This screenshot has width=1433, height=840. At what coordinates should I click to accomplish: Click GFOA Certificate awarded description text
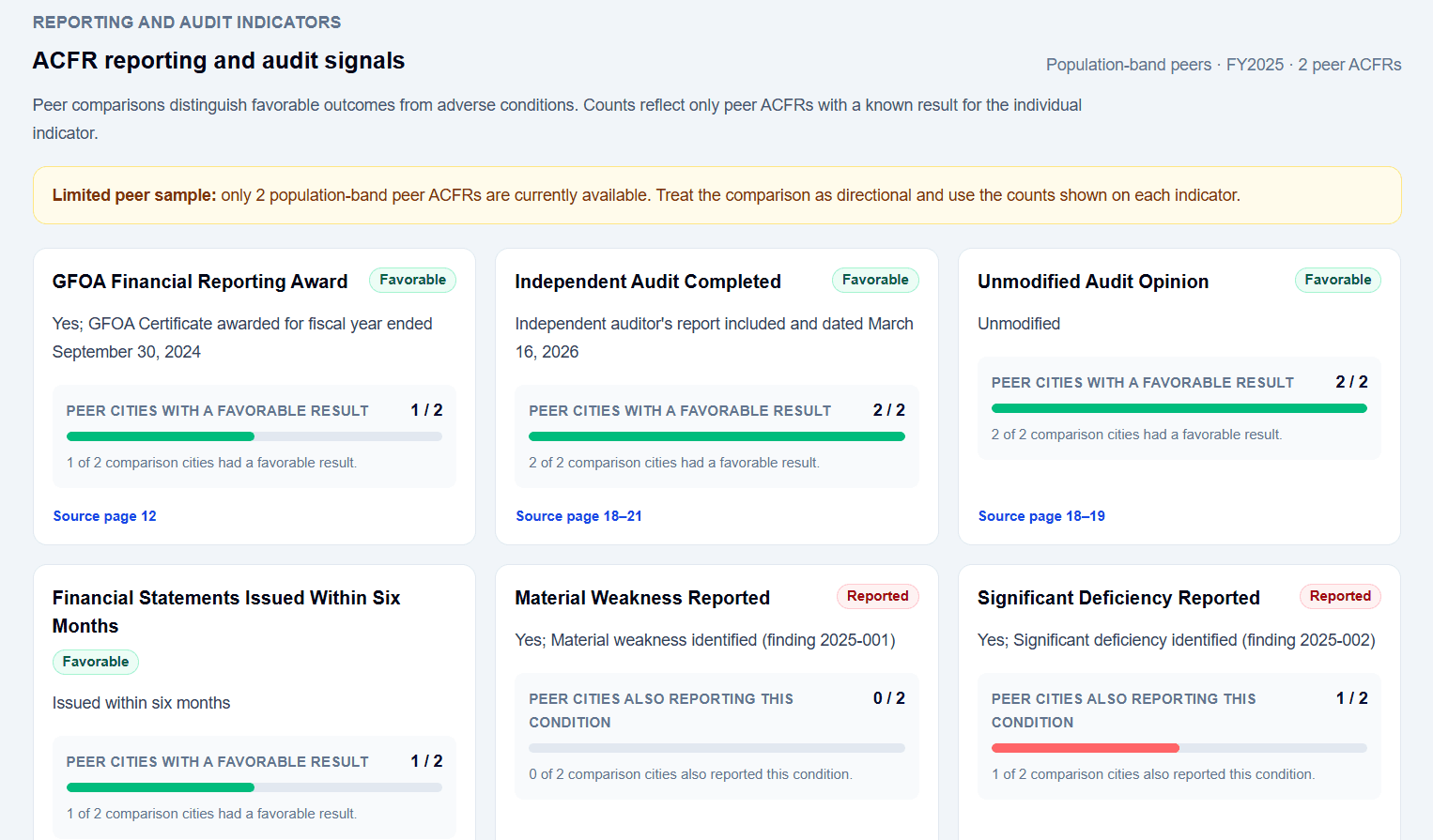[242, 338]
